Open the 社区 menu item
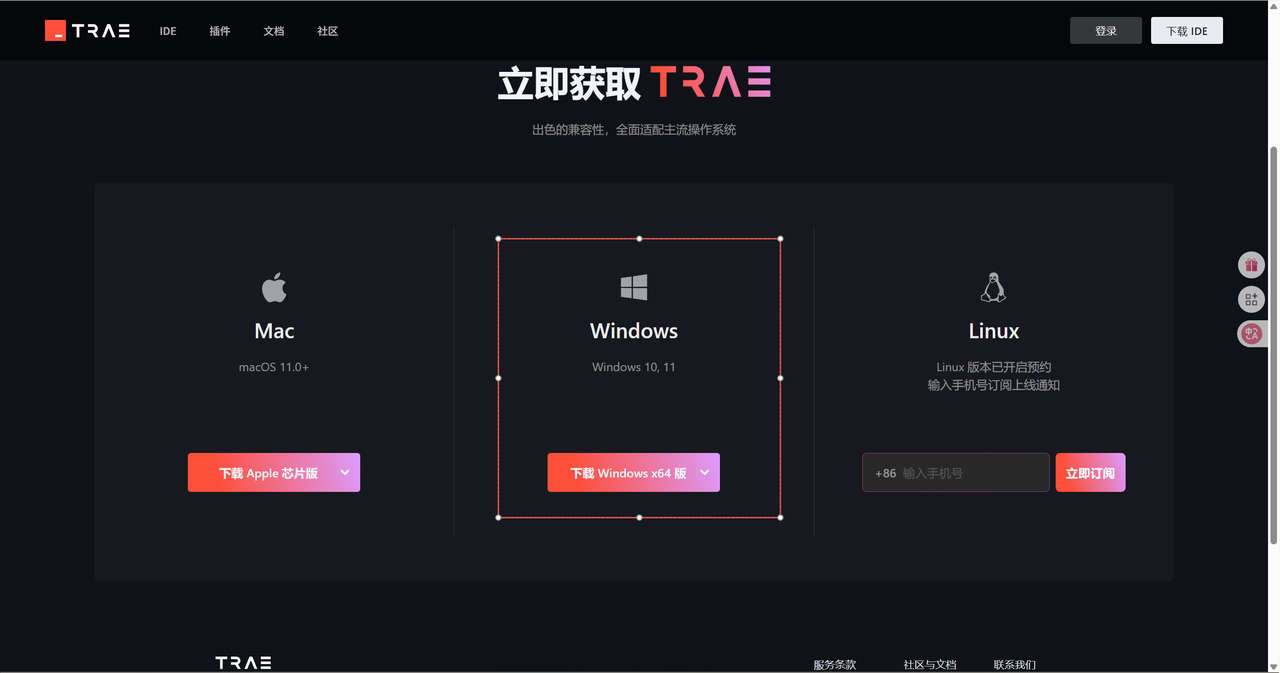The width and height of the screenshot is (1280, 673). [328, 31]
